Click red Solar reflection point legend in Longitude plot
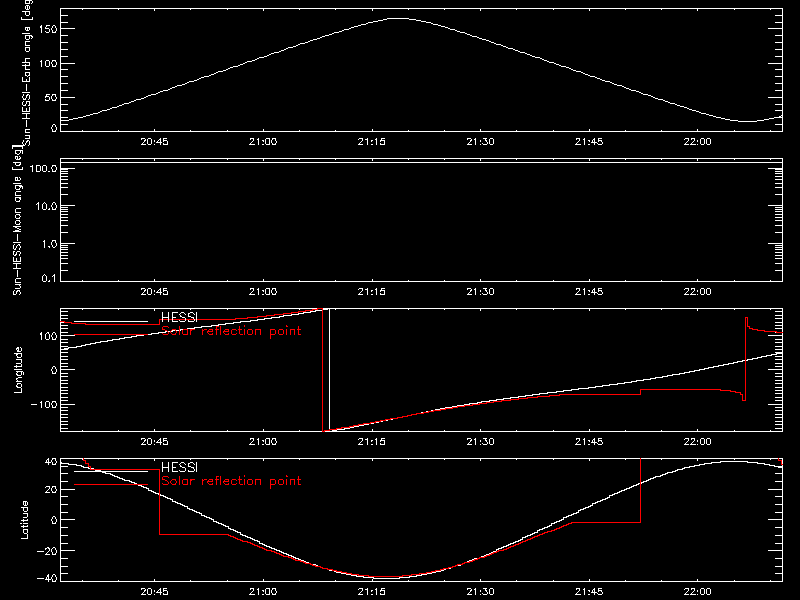This screenshot has height=600, width=800. 231,331
